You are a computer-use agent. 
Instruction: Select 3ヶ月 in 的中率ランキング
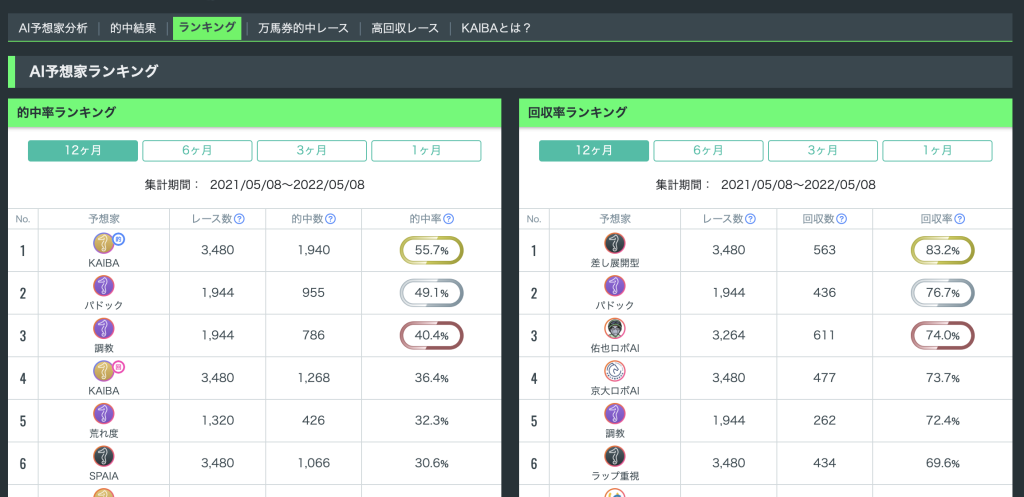point(312,151)
